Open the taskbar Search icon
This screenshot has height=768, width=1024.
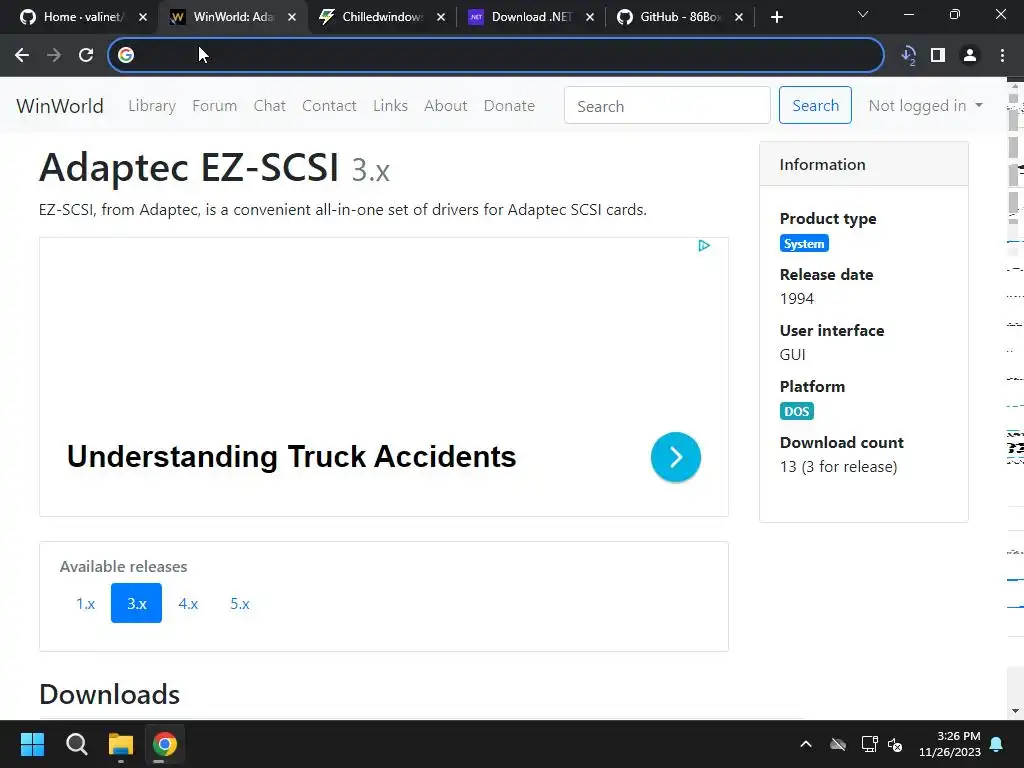[76, 744]
